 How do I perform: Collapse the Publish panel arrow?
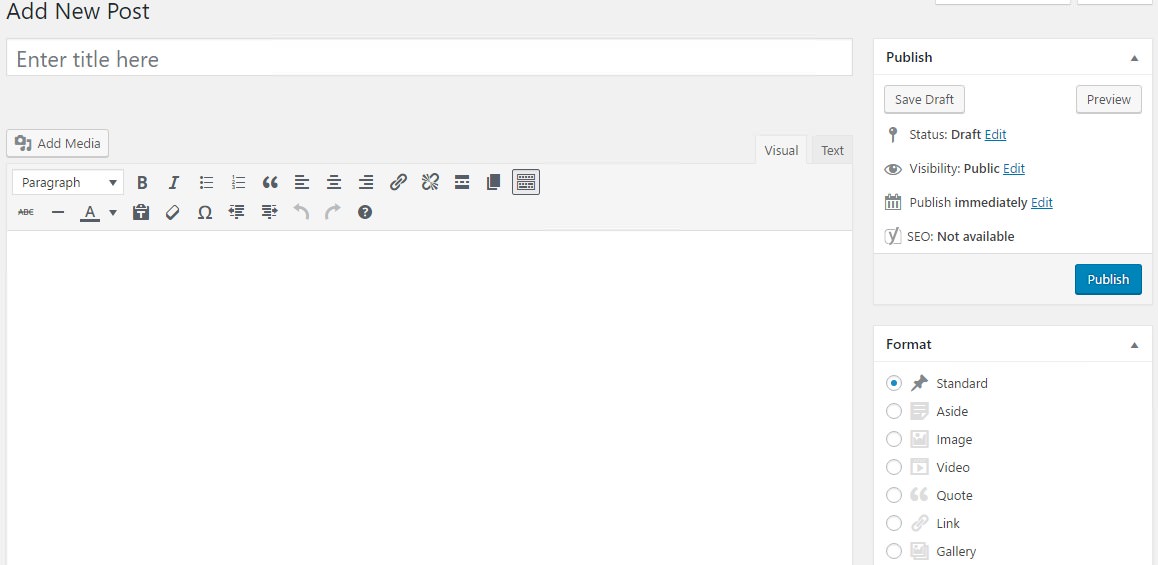point(1134,58)
